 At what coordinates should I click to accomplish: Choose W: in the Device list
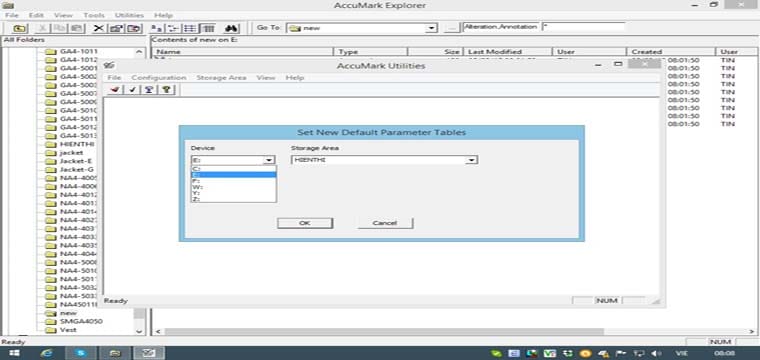[234, 187]
